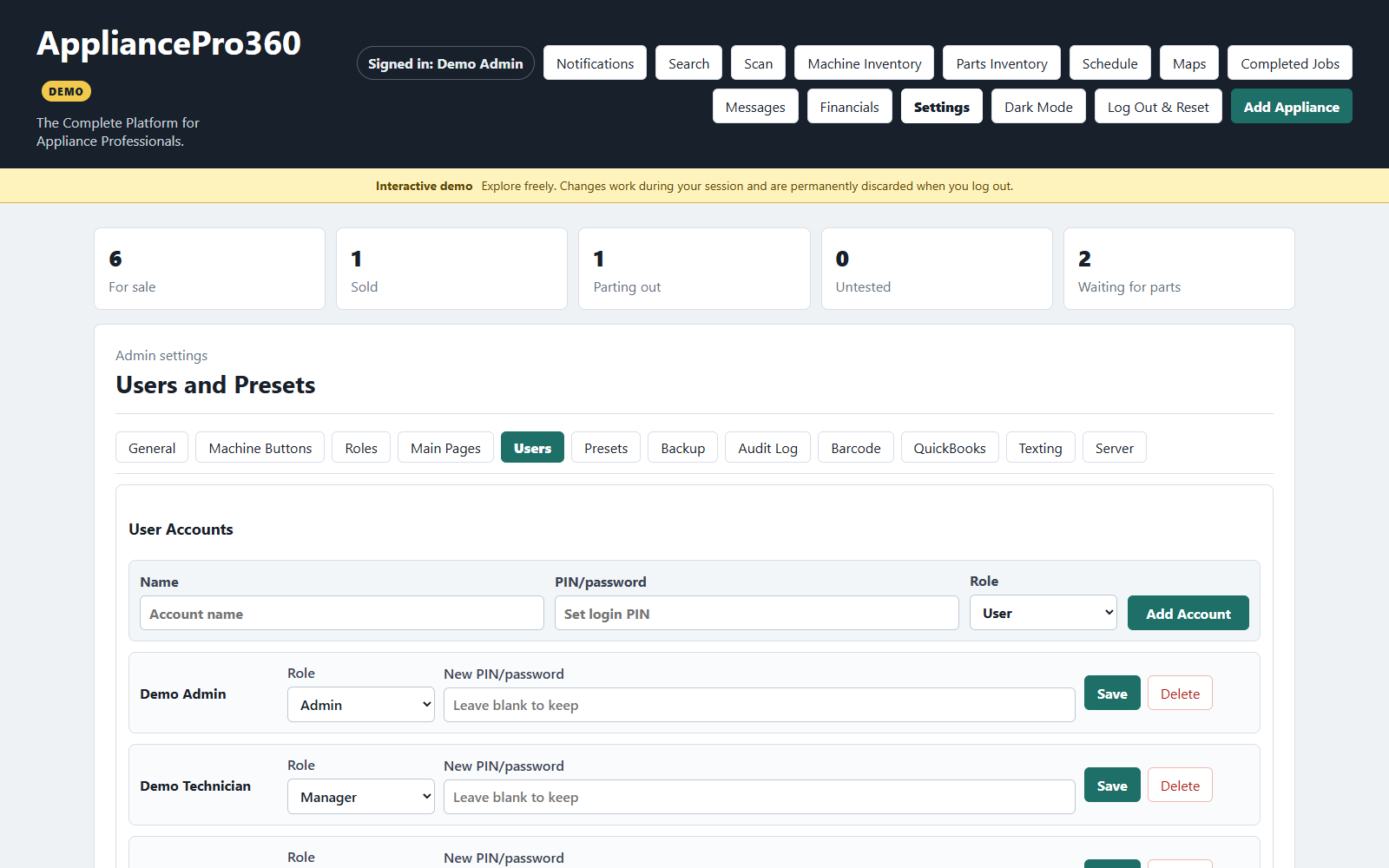Screen dimensions: 1389x868
Task: Save the Demo Technician account
Action: click(x=1112, y=785)
